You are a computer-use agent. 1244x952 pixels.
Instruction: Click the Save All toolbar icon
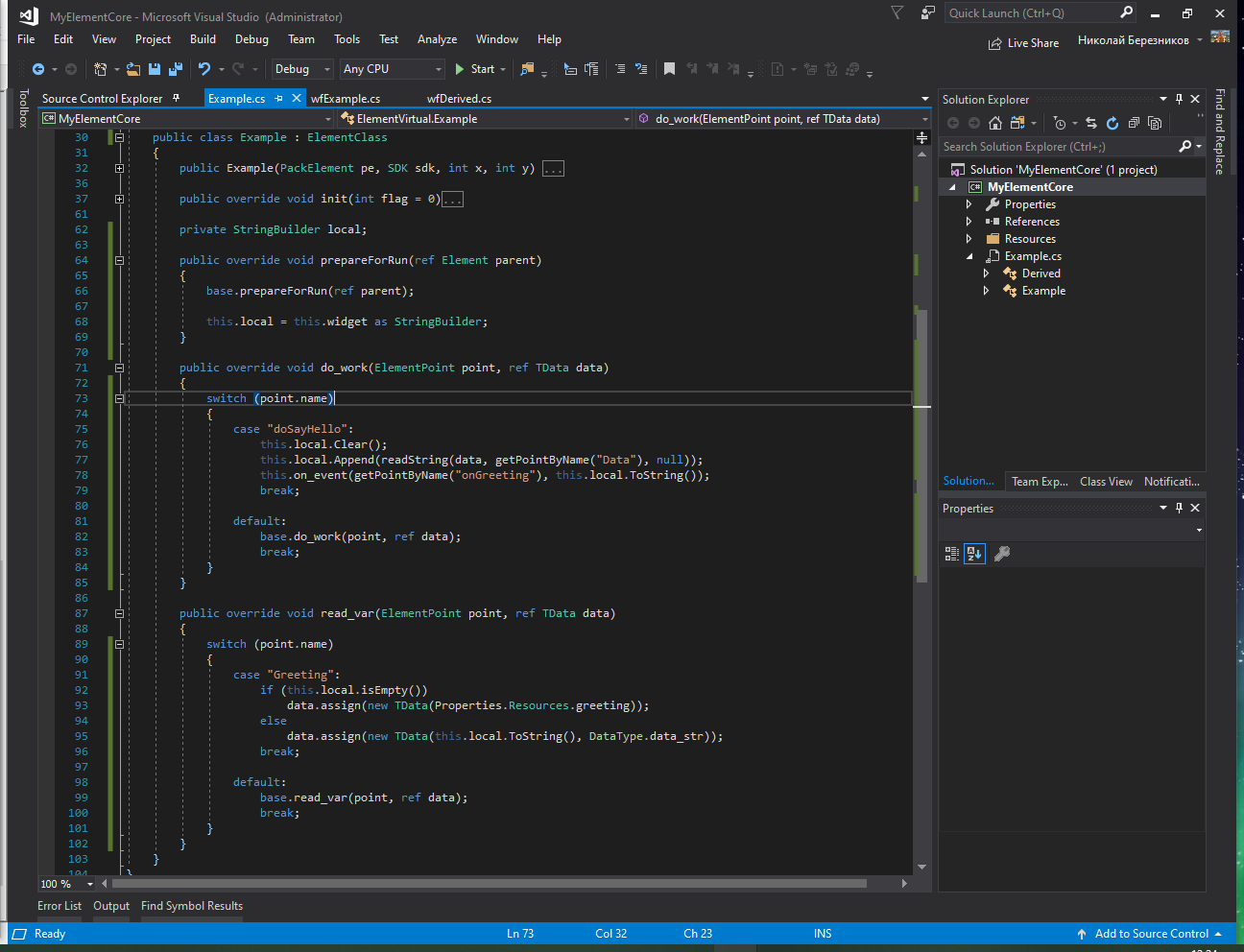point(175,69)
